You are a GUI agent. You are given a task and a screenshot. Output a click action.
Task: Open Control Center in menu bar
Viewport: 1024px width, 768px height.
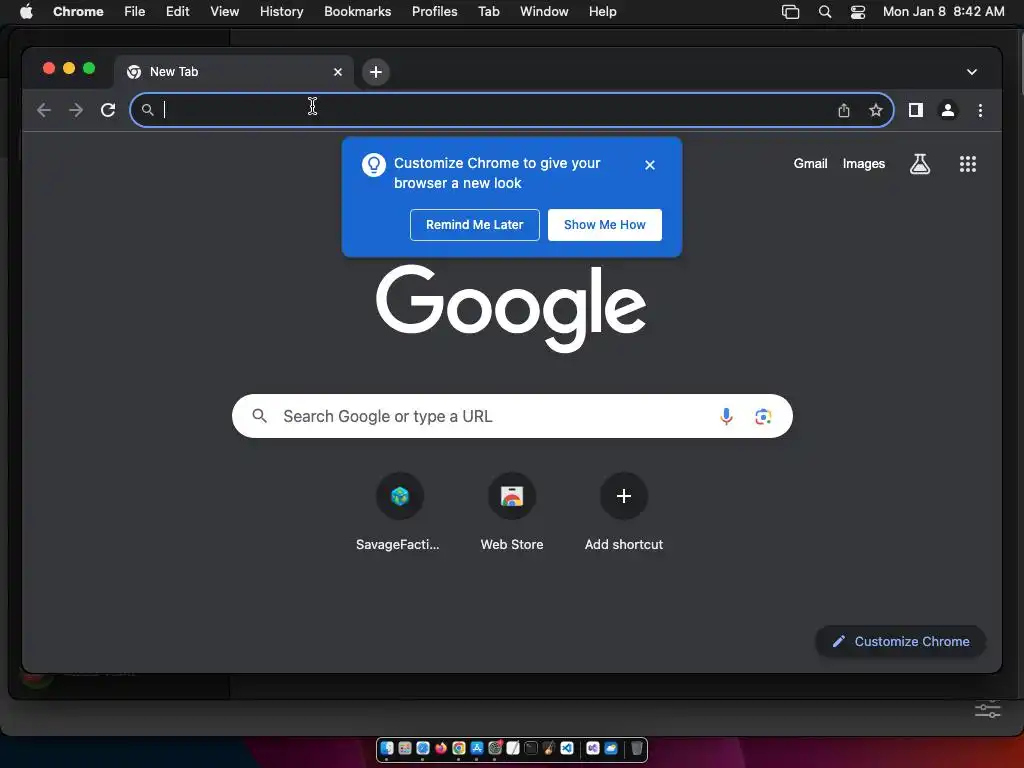pos(857,12)
